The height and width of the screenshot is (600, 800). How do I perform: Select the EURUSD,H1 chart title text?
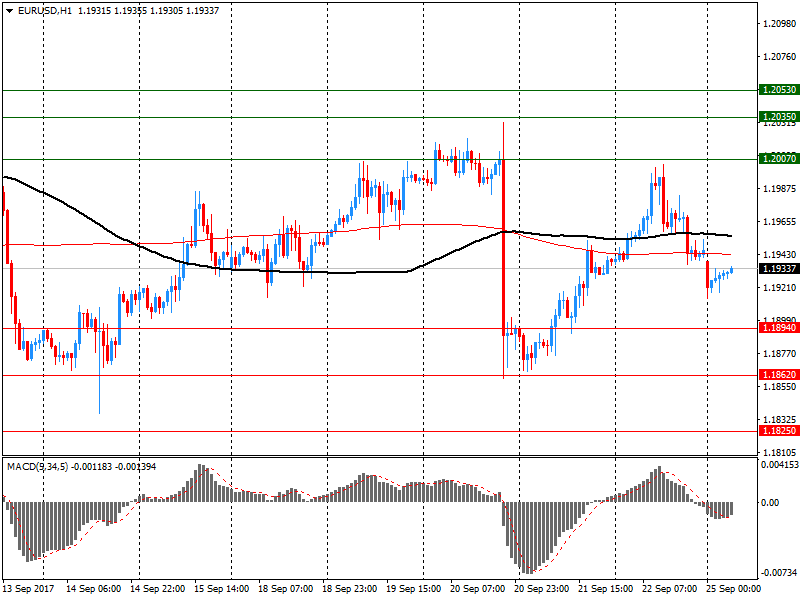(45, 11)
